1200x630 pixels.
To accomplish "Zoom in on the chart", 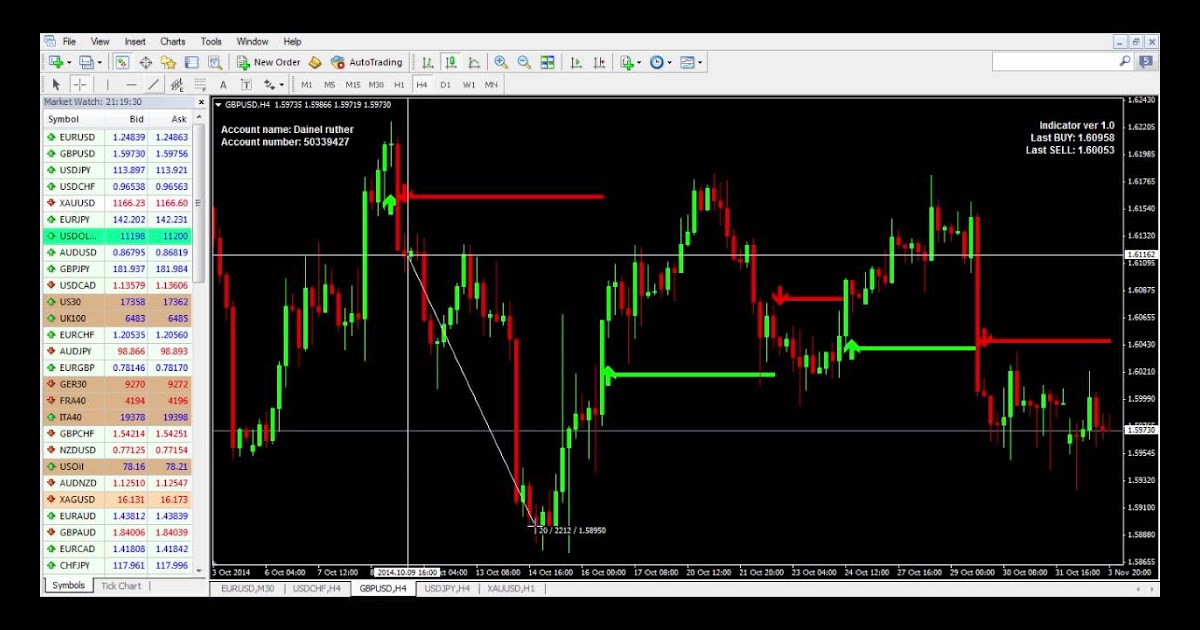I will pos(501,62).
